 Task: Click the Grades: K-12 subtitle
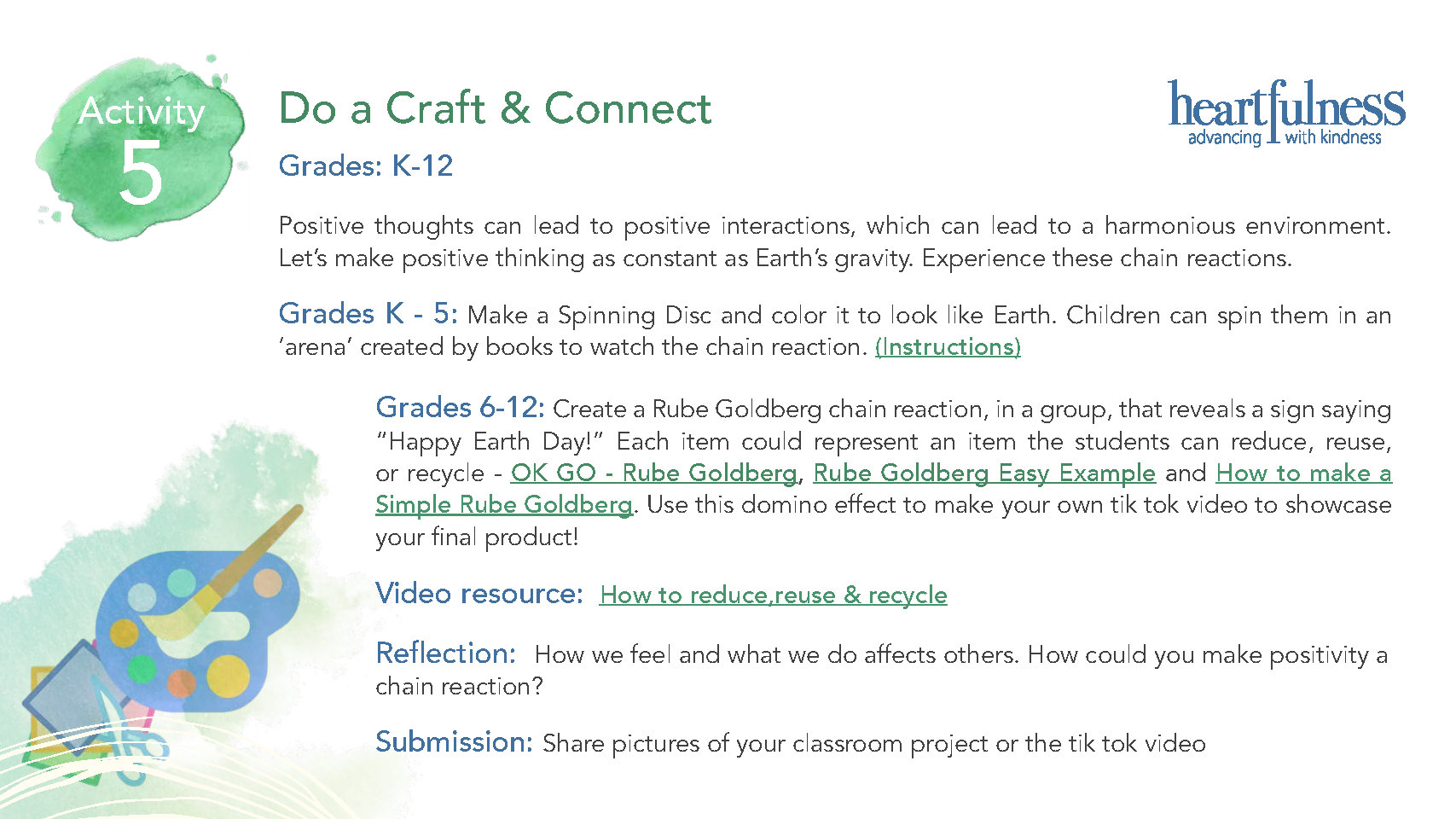pos(366,166)
